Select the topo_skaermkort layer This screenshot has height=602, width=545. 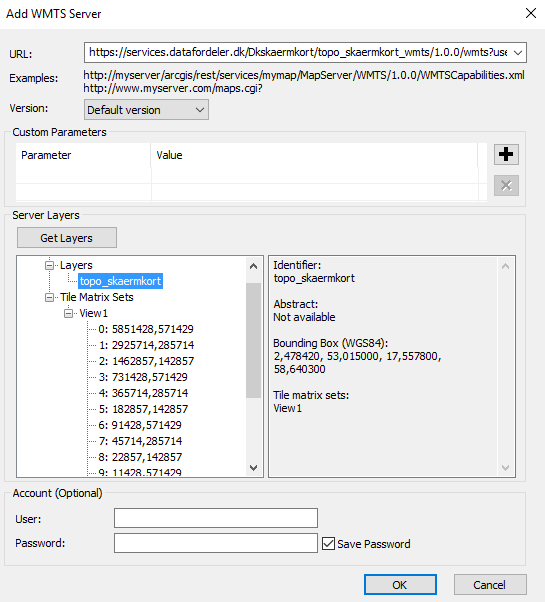coord(121,281)
